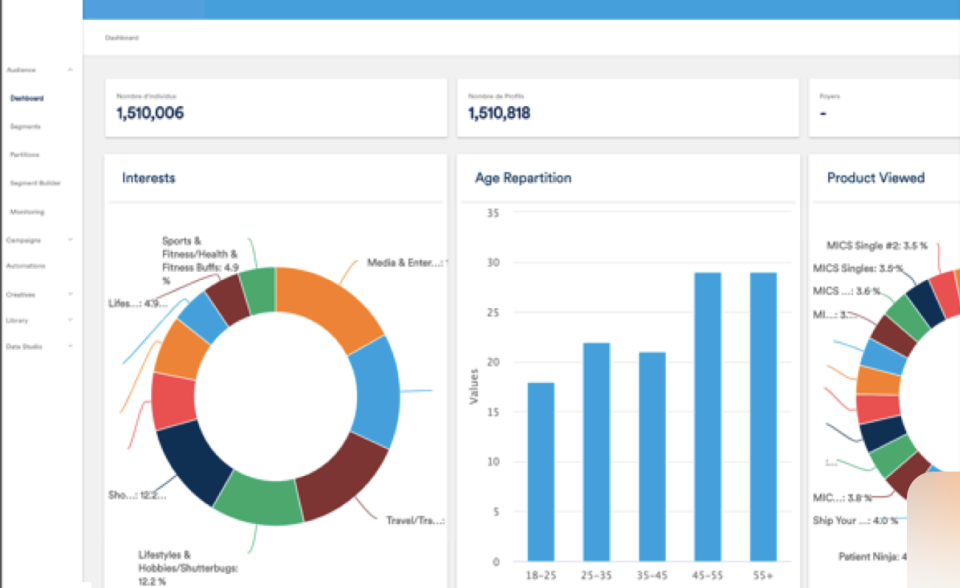Click the 1,510,006 individuals count card

click(x=275, y=108)
